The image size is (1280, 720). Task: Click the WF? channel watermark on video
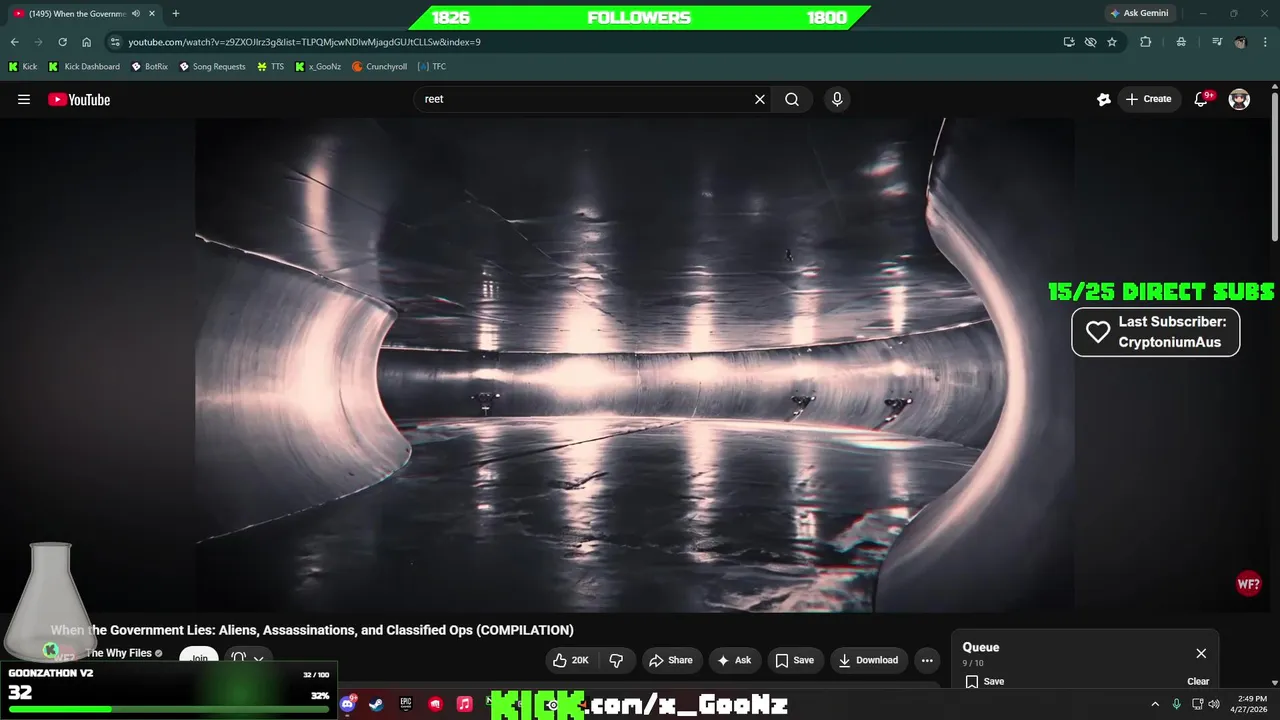coord(1248,584)
